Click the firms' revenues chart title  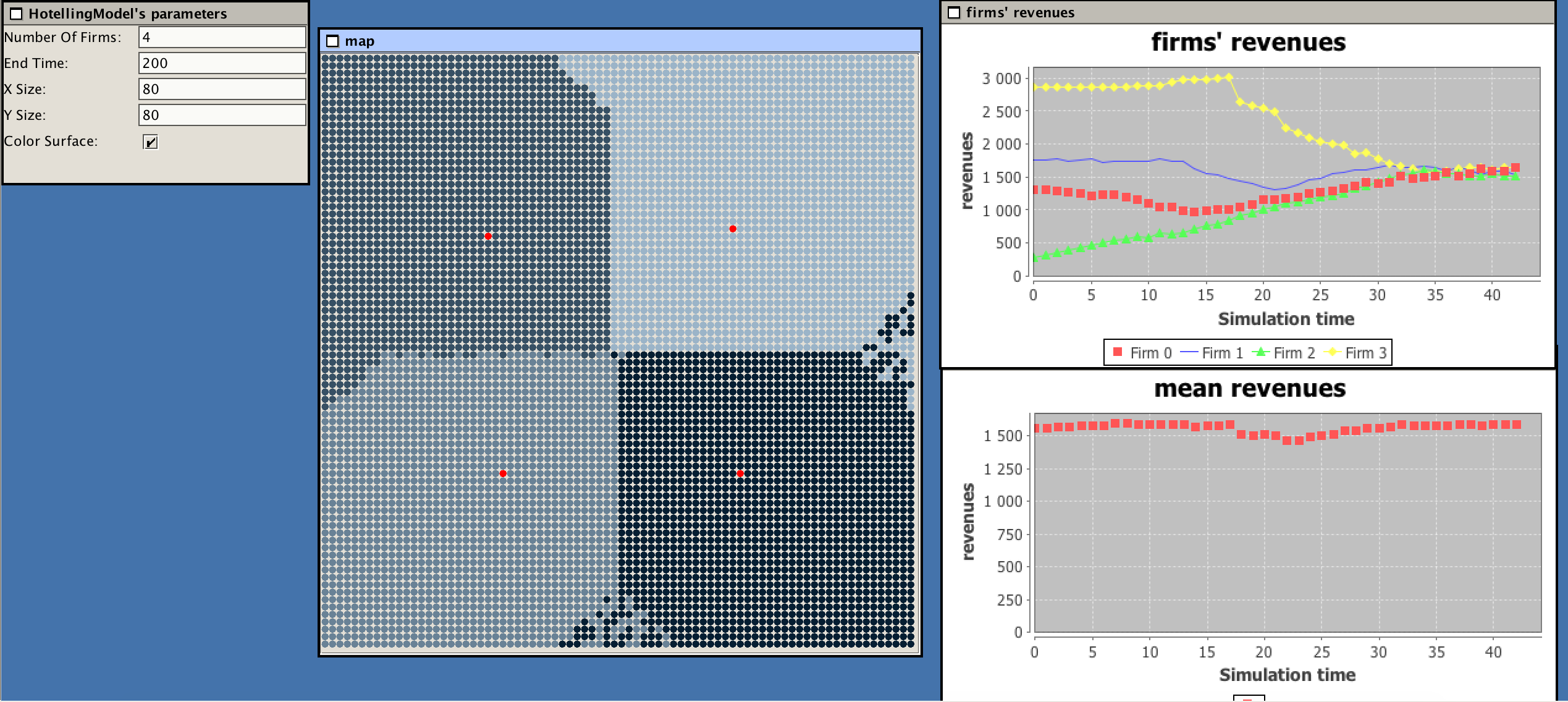pyautogui.click(x=1248, y=43)
